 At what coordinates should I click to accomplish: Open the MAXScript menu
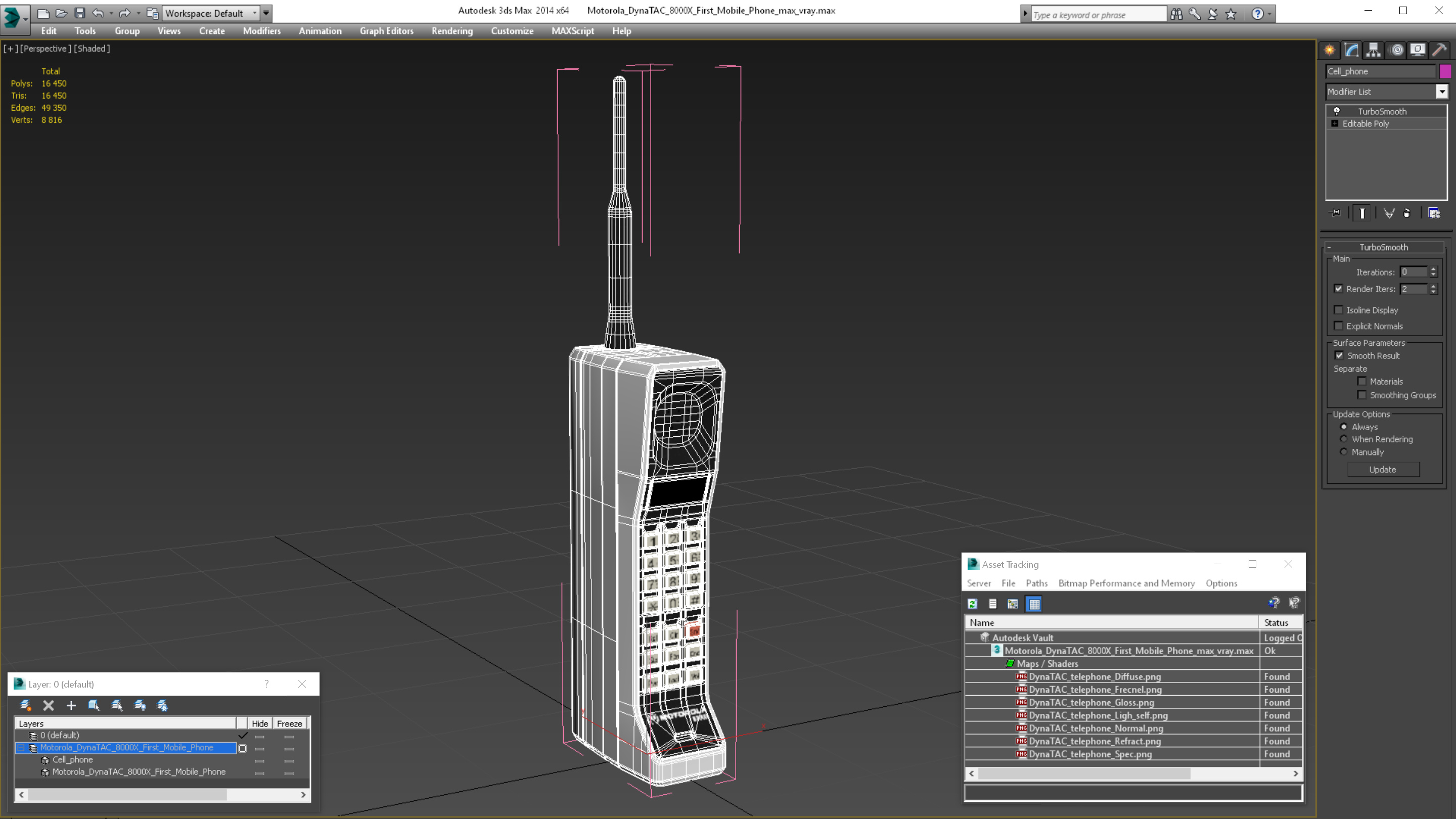click(x=573, y=31)
